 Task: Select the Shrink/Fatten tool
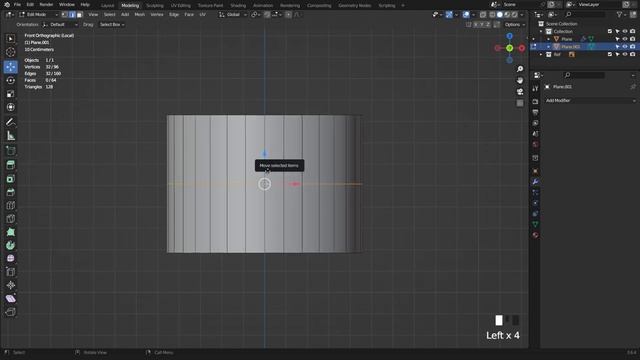(11, 285)
